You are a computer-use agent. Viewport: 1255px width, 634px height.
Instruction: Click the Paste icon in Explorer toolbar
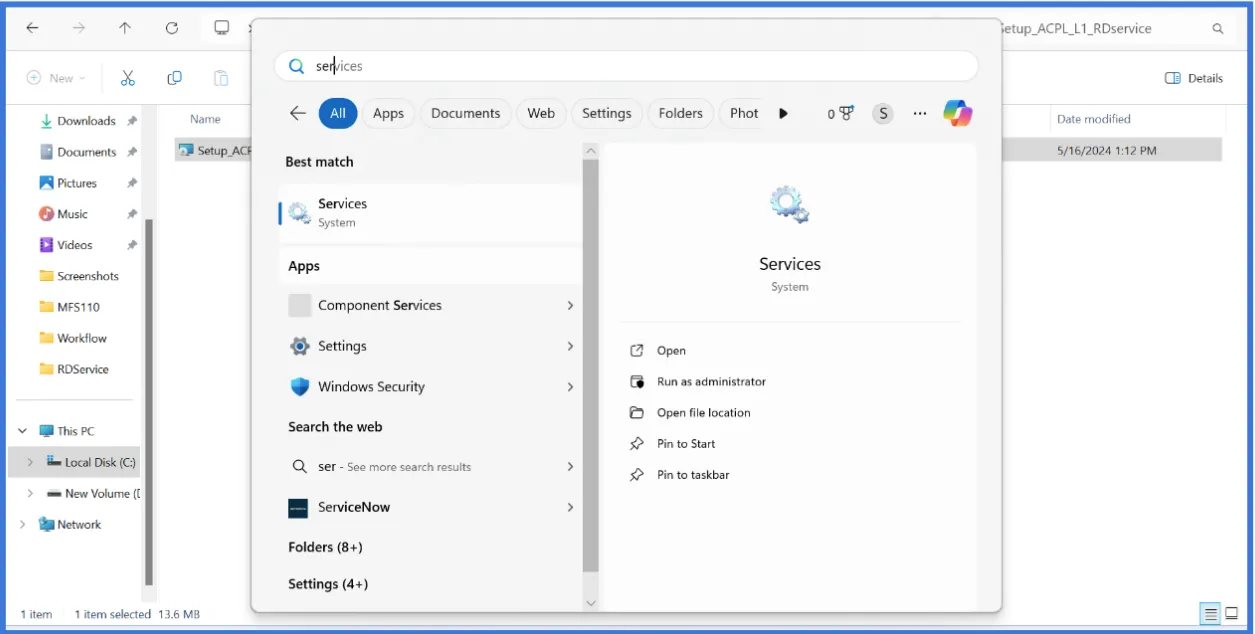click(x=221, y=78)
